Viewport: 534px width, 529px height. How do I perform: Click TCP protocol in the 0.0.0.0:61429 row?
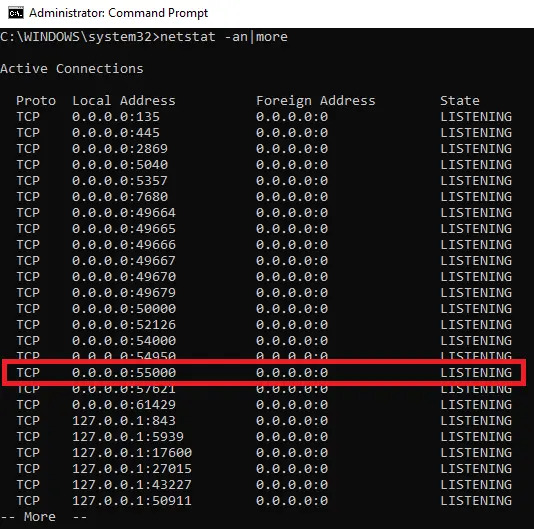pos(28,405)
